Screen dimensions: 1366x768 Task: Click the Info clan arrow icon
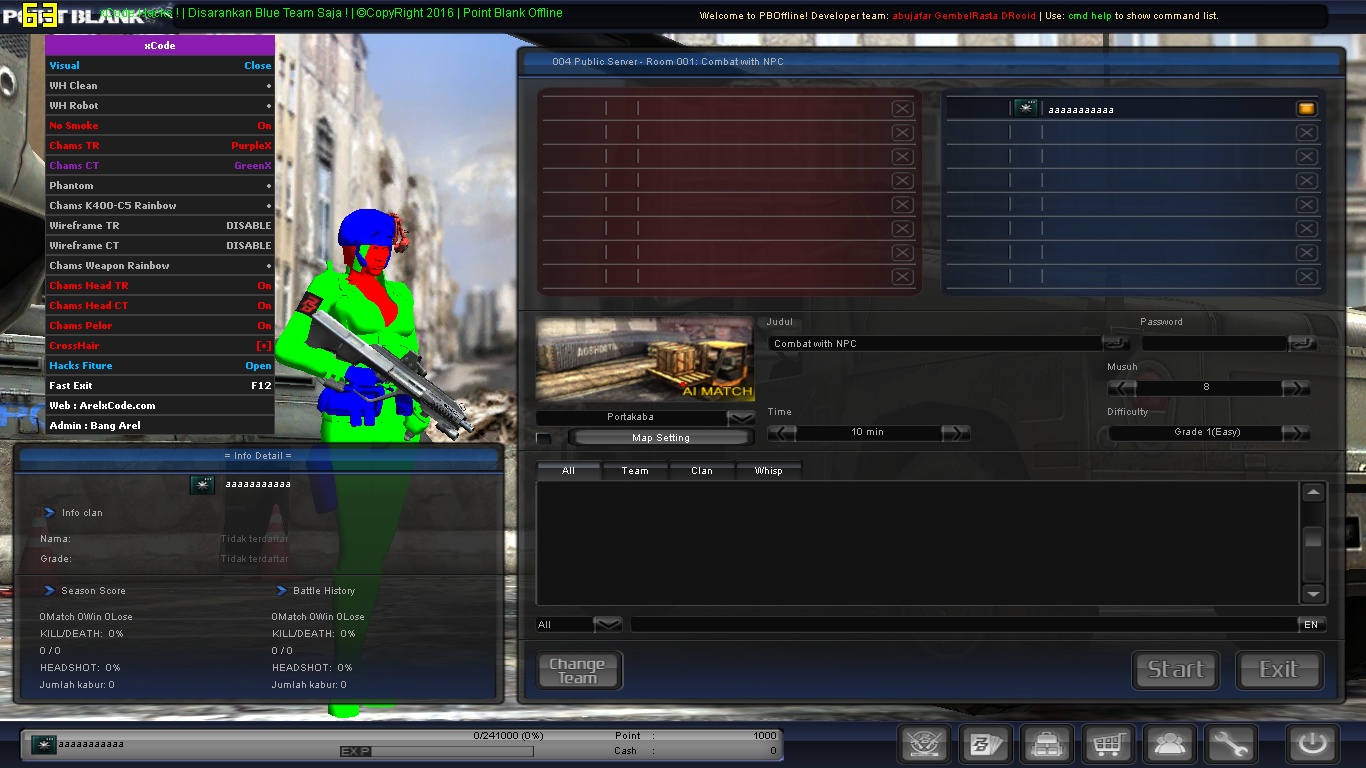(x=48, y=512)
